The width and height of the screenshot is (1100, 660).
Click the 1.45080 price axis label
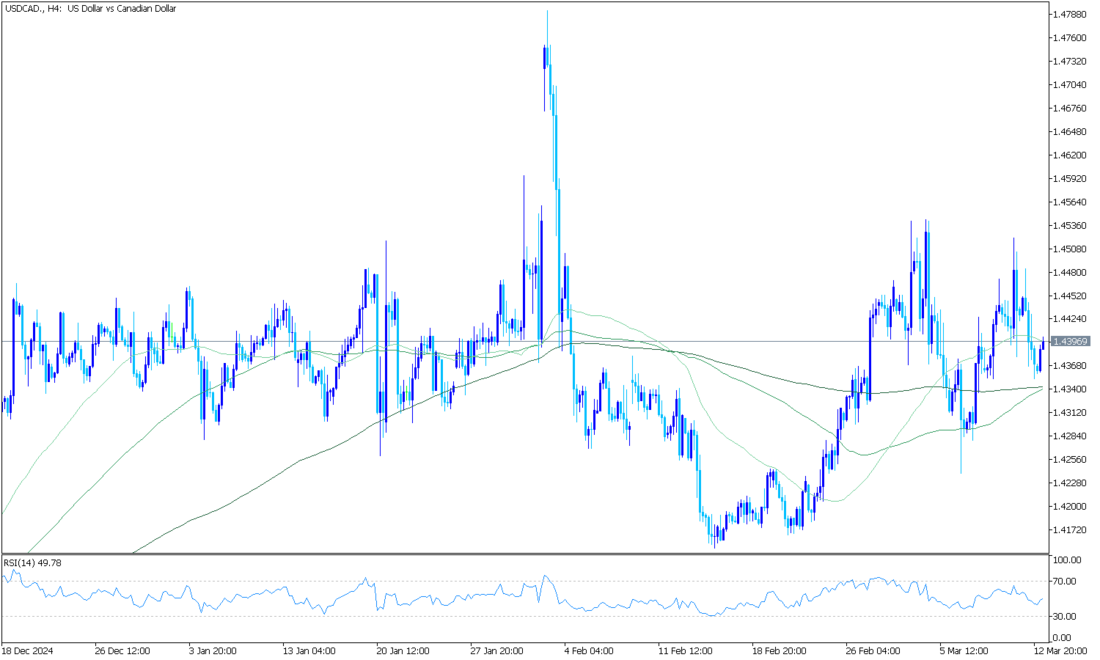(x=1069, y=248)
